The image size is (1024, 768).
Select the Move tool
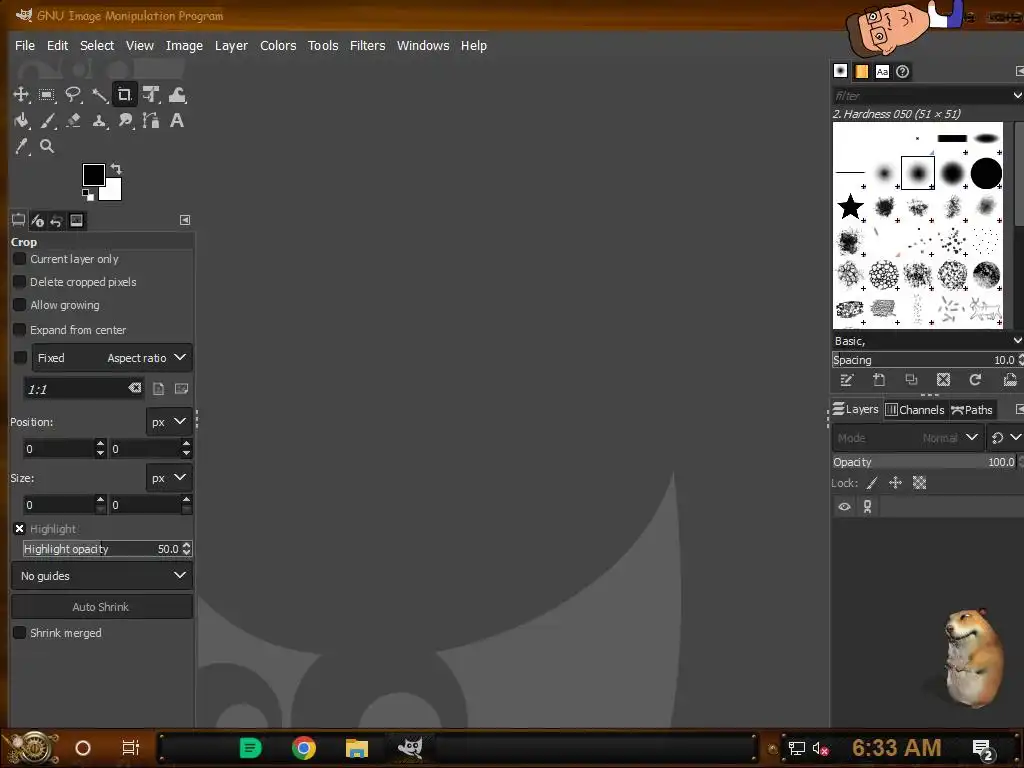point(21,95)
